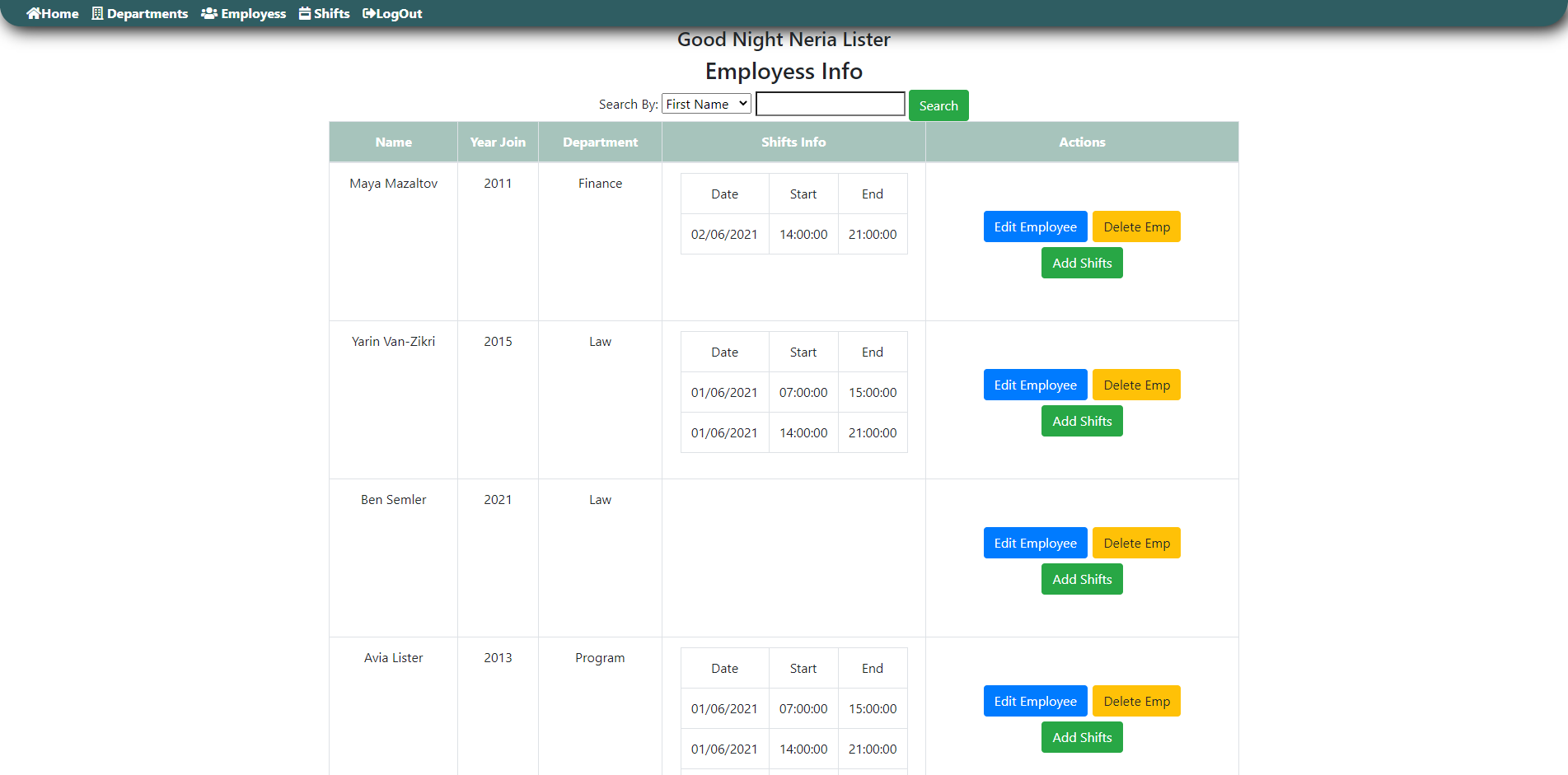The width and height of the screenshot is (1568, 775).
Task: Click the Name column header
Action: pyautogui.click(x=394, y=142)
